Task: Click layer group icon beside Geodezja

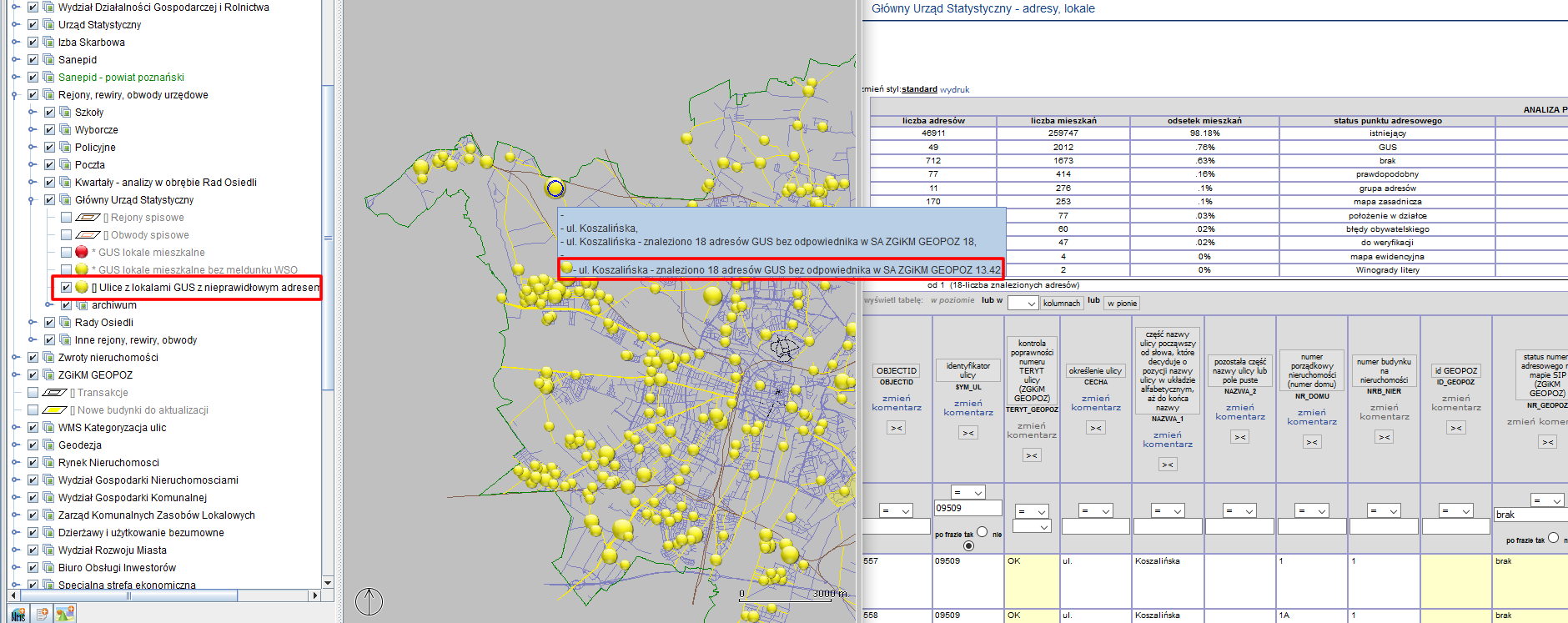Action: pyautogui.click(x=49, y=445)
